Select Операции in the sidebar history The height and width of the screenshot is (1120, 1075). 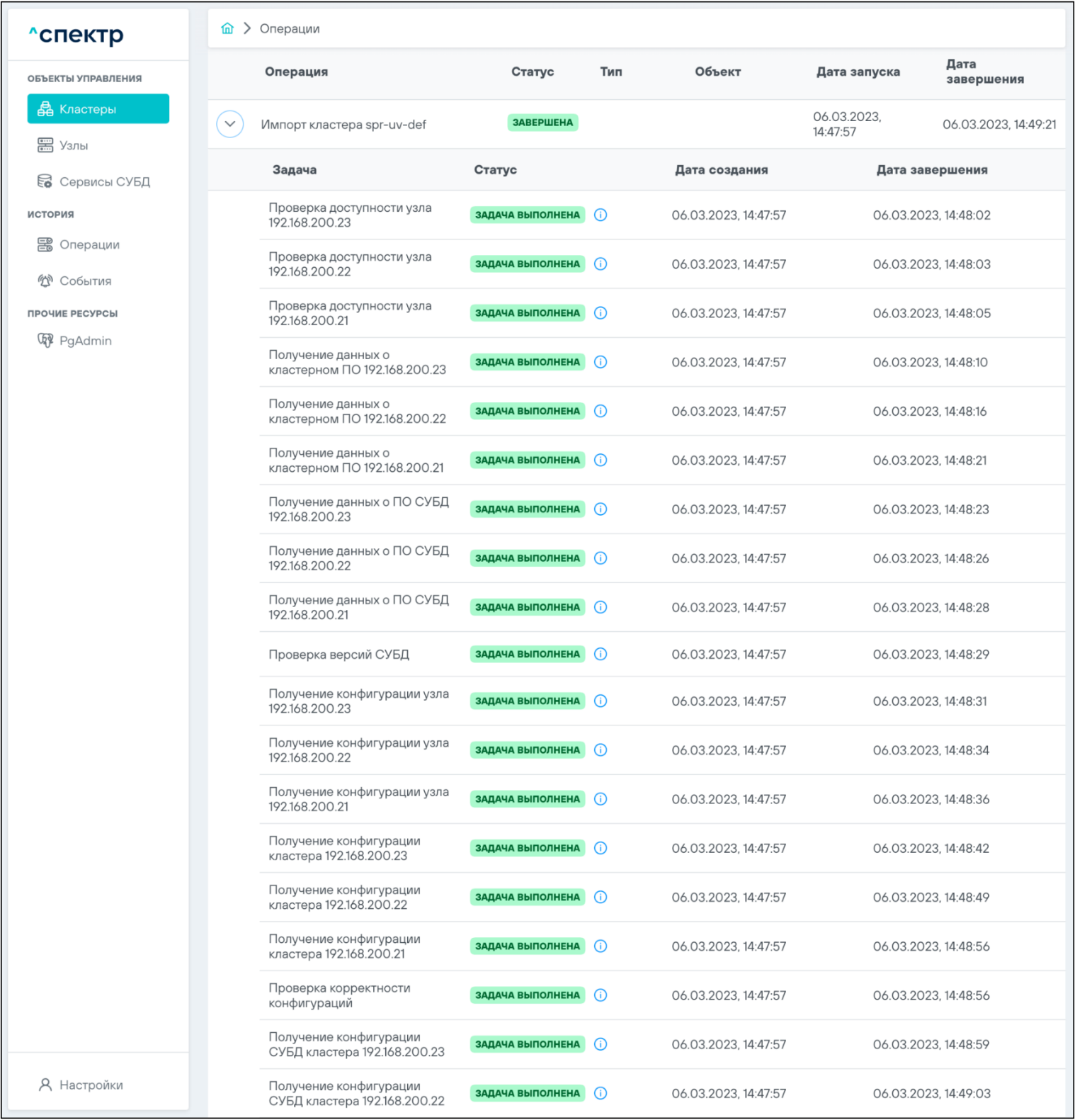[89, 245]
